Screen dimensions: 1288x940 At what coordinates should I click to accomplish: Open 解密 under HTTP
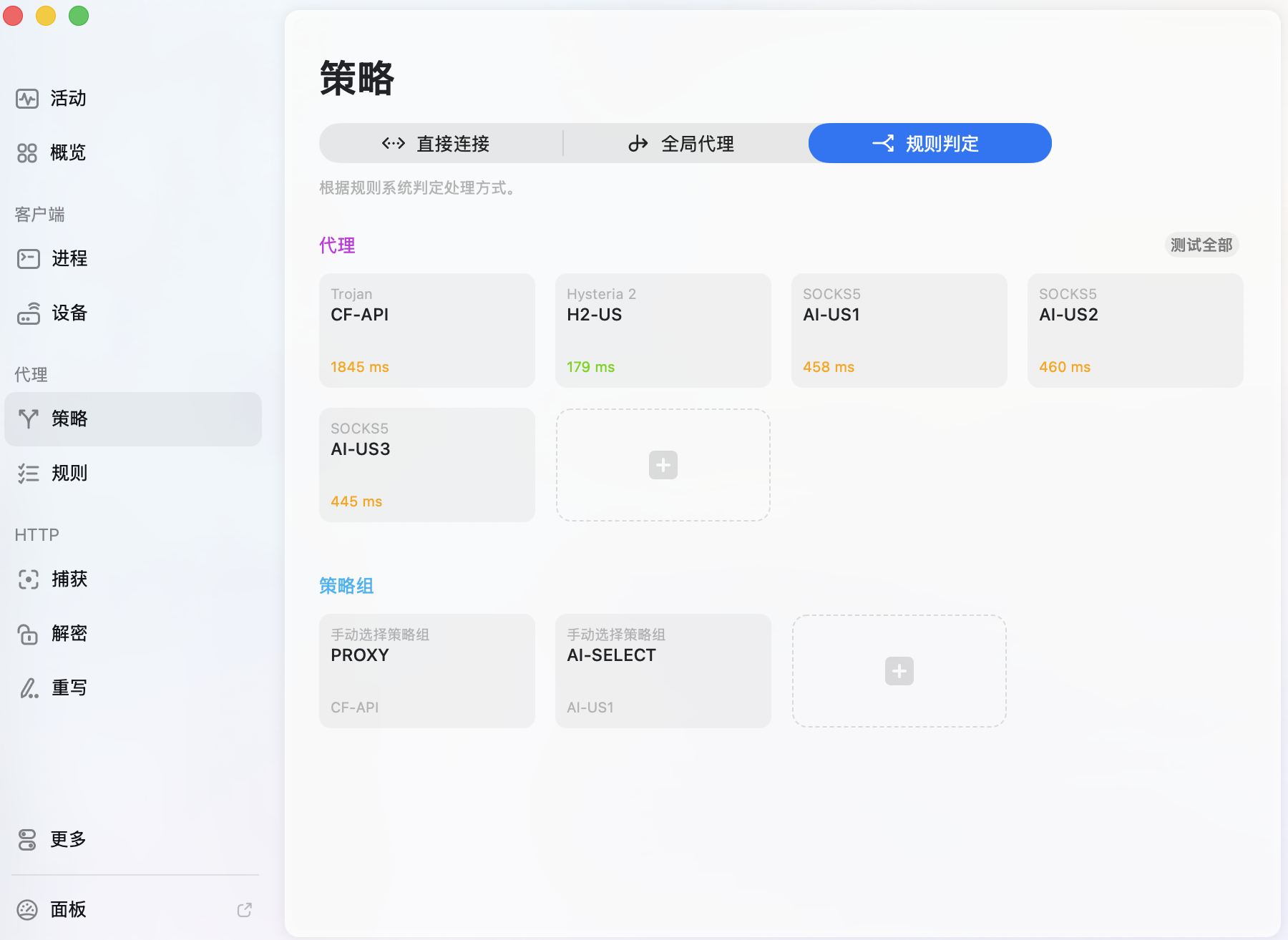coord(133,634)
